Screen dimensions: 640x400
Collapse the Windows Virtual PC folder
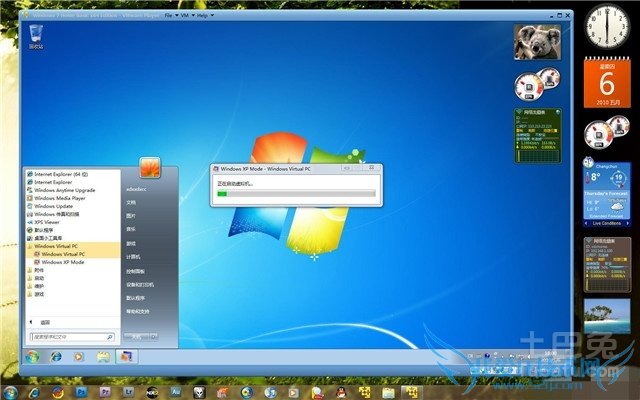tap(56, 246)
